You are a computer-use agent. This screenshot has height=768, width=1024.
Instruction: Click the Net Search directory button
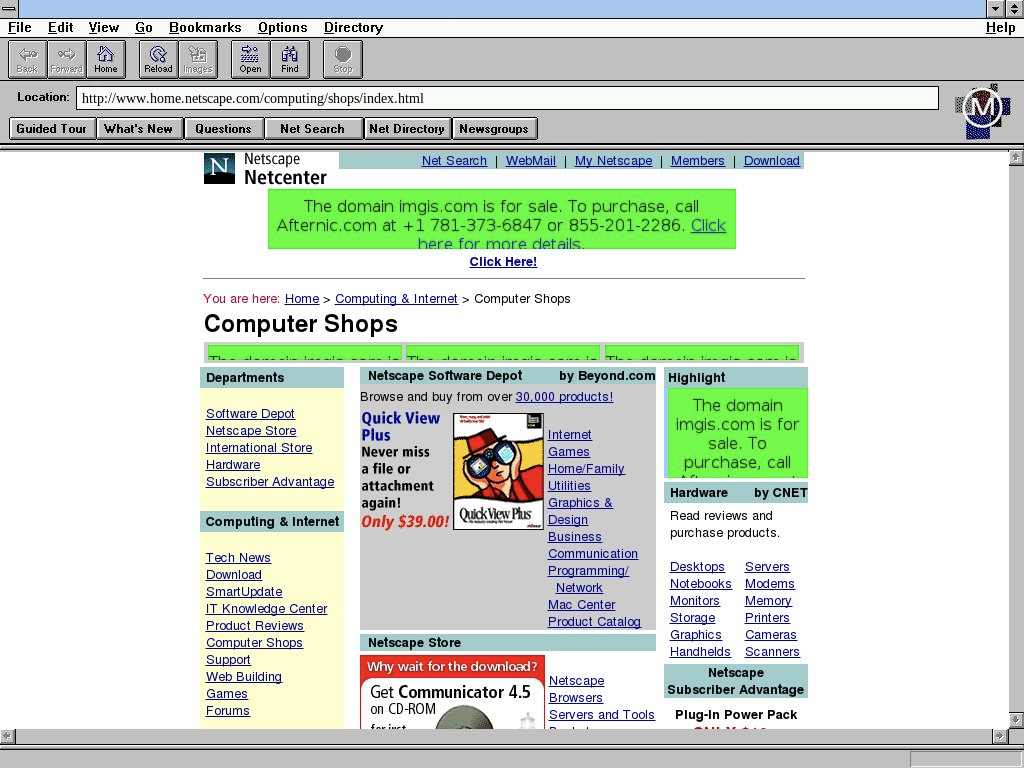(312, 128)
